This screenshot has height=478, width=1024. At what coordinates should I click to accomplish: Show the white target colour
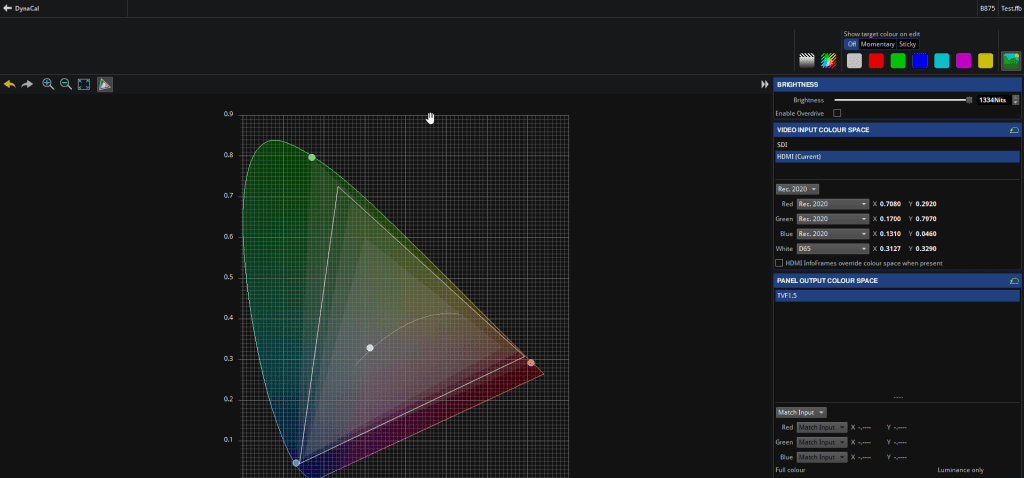(x=854, y=61)
